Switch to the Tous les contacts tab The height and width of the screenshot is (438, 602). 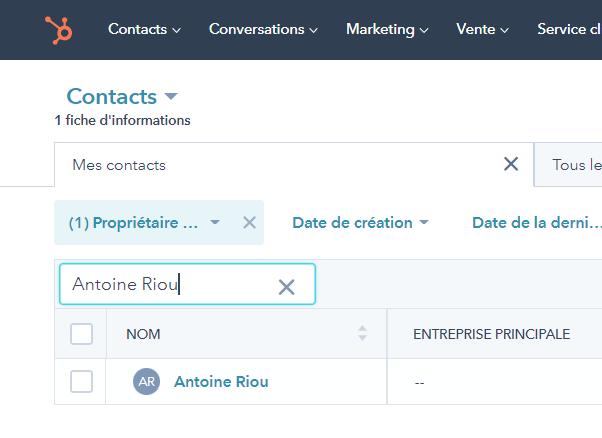pos(576,165)
